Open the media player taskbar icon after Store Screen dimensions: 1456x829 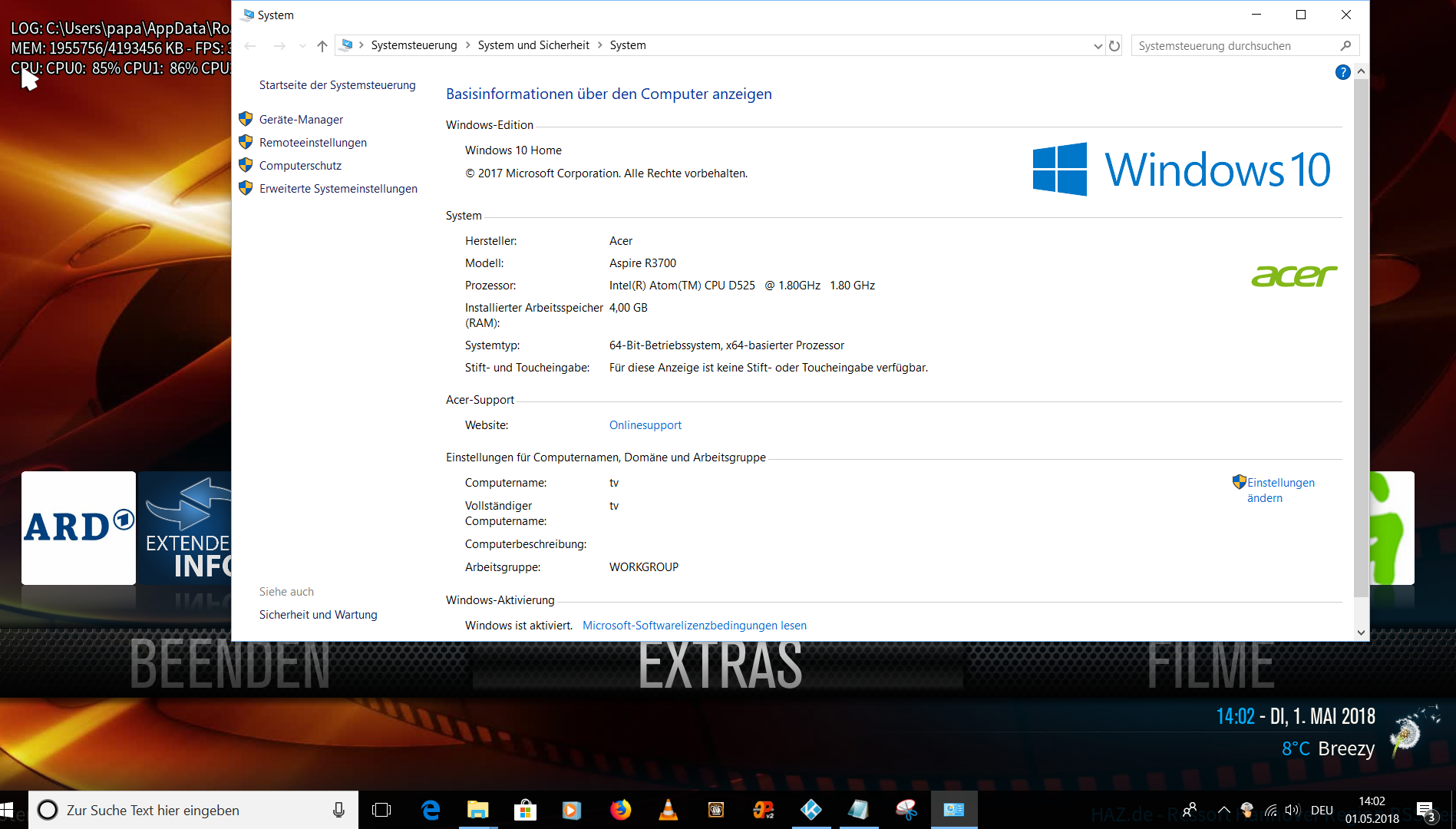572,810
